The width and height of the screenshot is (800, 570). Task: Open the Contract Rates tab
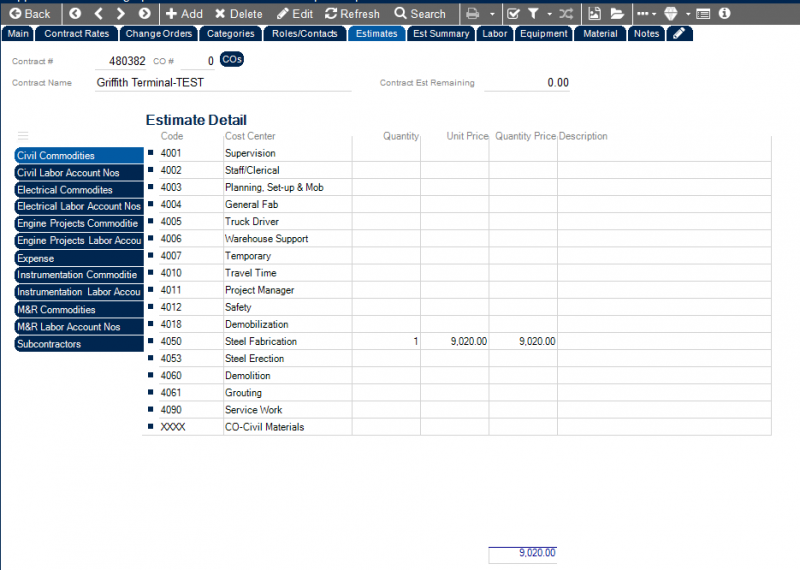click(x=77, y=34)
